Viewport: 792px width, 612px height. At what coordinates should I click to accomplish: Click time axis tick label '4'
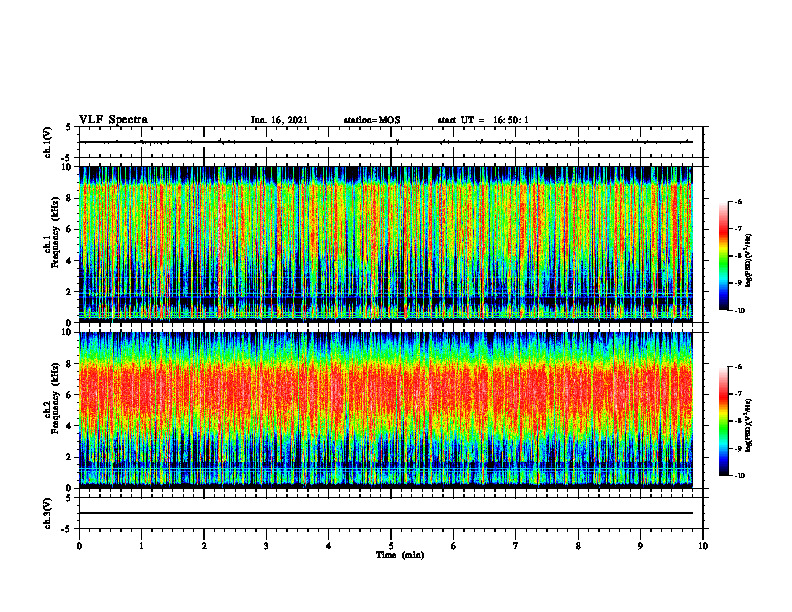tap(329, 546)
